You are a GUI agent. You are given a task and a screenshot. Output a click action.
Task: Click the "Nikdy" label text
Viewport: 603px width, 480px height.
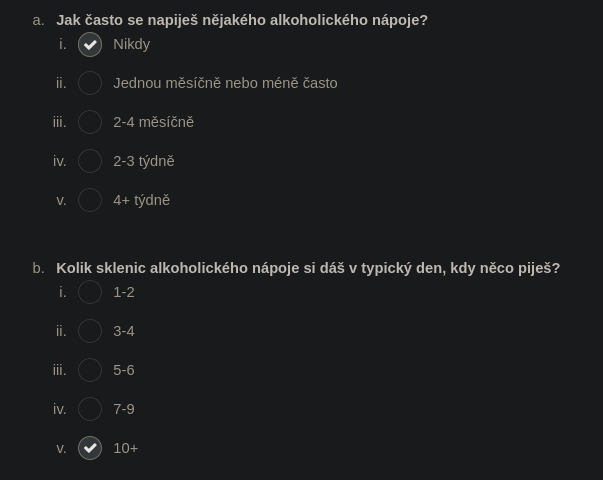coord(132,45)
